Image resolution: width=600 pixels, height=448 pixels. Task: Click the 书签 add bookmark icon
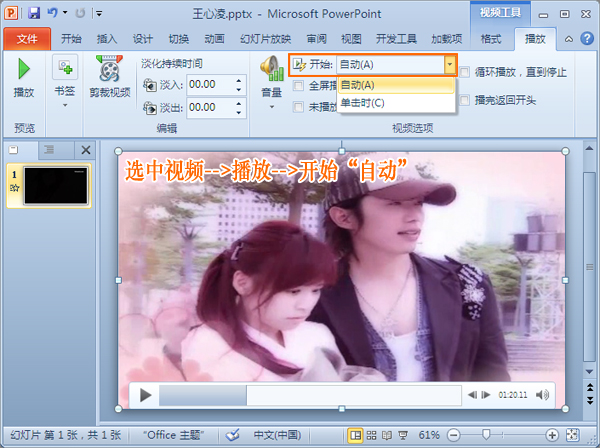click(x=65, y=68)
